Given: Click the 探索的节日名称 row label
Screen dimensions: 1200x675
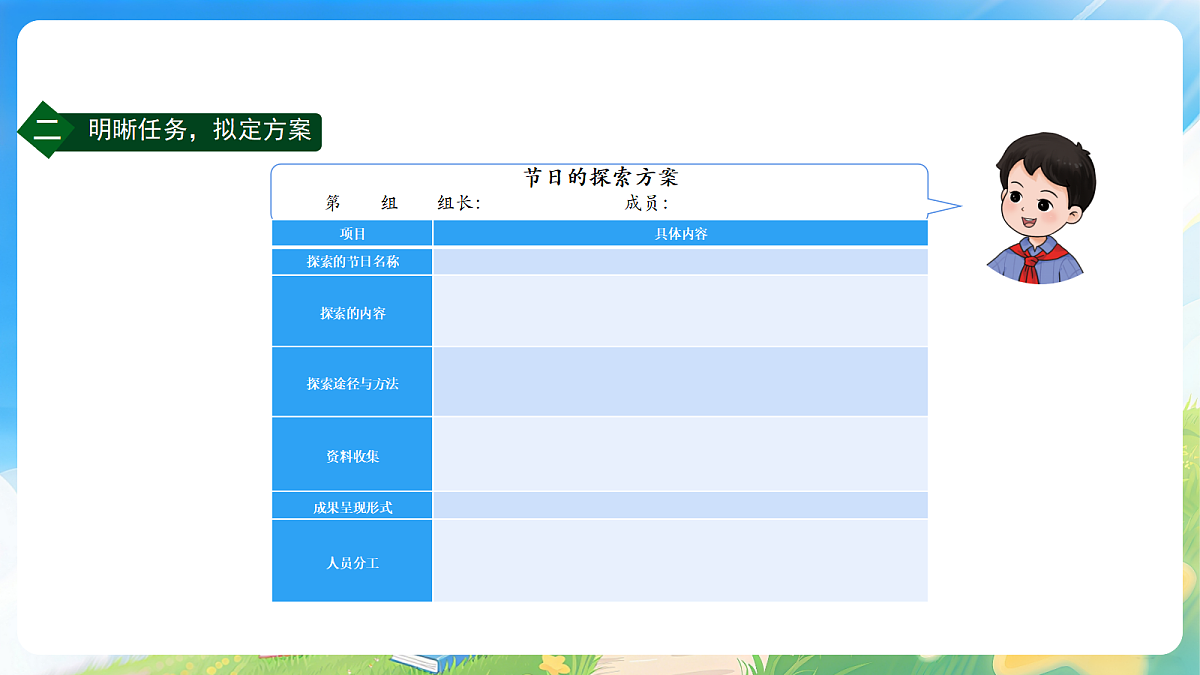Looking at the screenshot, I should (352, 262).
